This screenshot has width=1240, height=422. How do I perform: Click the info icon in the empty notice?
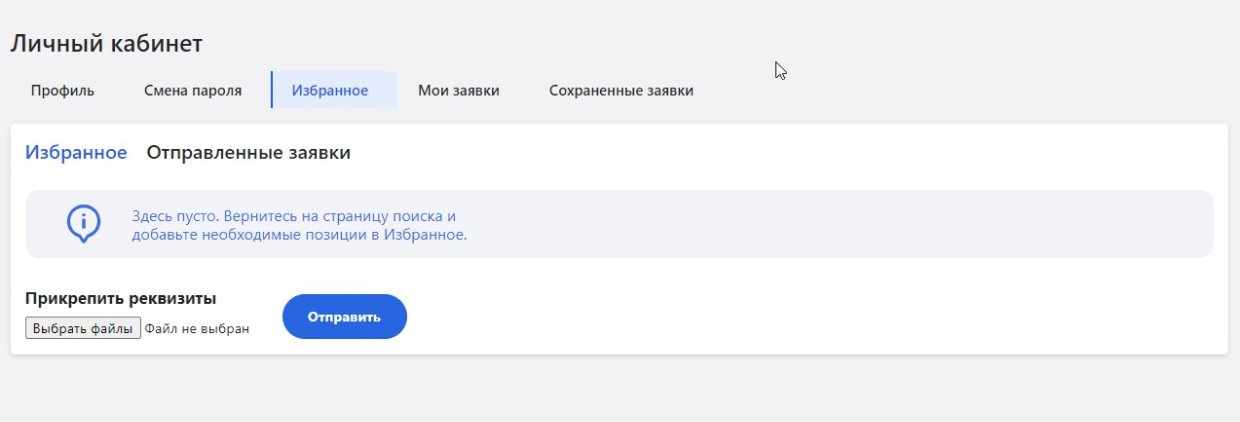[83, 223]
